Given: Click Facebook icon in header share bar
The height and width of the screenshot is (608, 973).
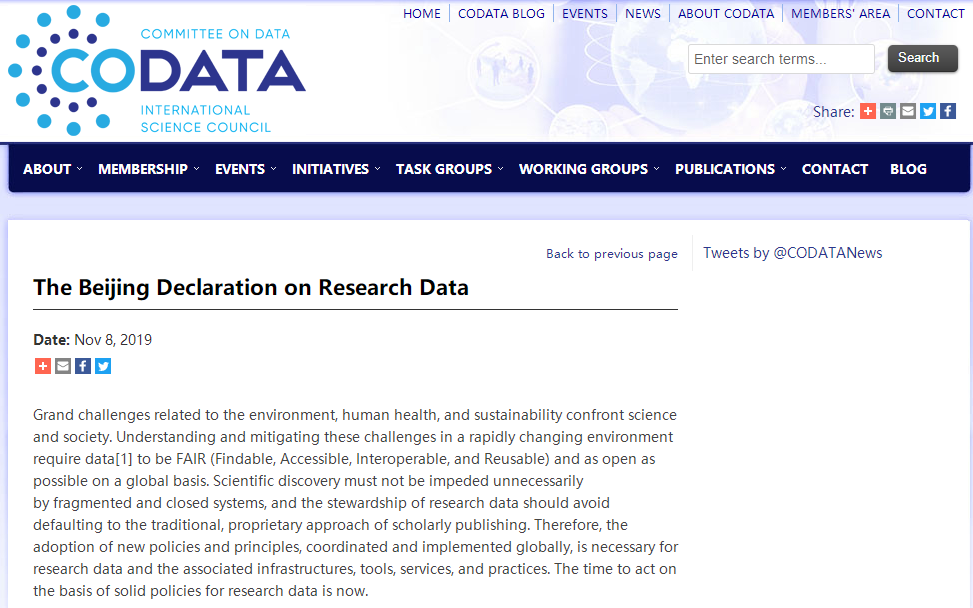Looking at the screenshot, I should click(948, 111).
